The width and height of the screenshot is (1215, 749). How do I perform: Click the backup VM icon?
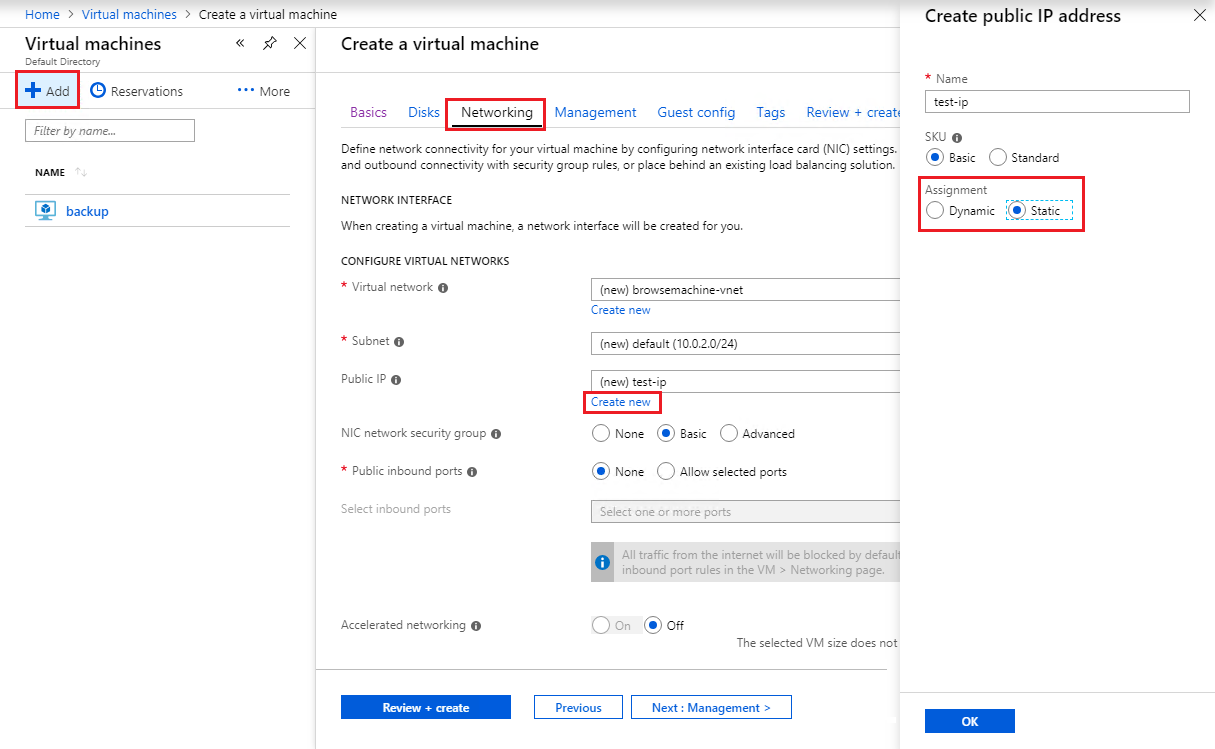[x=45, y=211]
